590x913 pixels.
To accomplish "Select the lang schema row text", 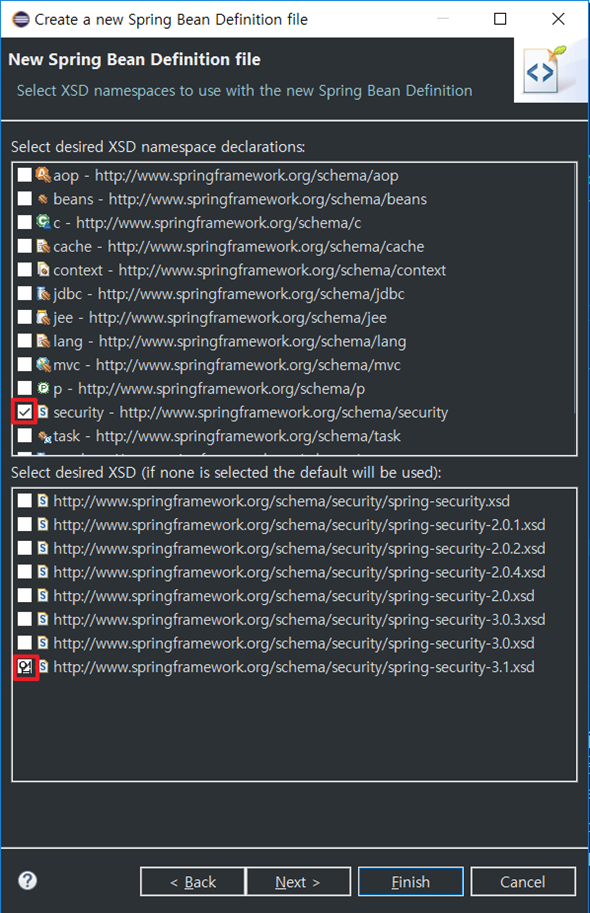I will pyautogui.click(x=229, y=341).
